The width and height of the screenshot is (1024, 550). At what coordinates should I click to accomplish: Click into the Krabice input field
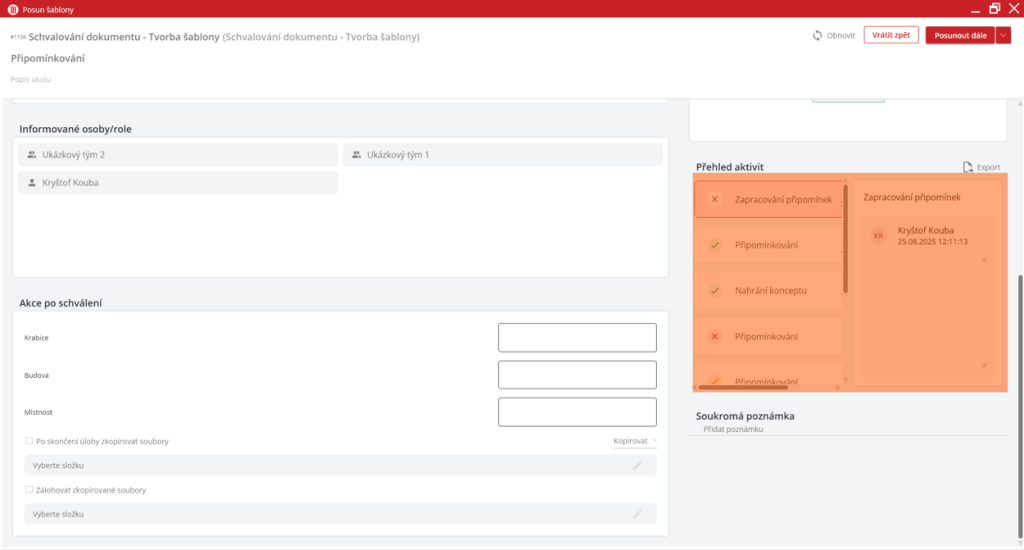pyautogui.click(x=577, y=338)
